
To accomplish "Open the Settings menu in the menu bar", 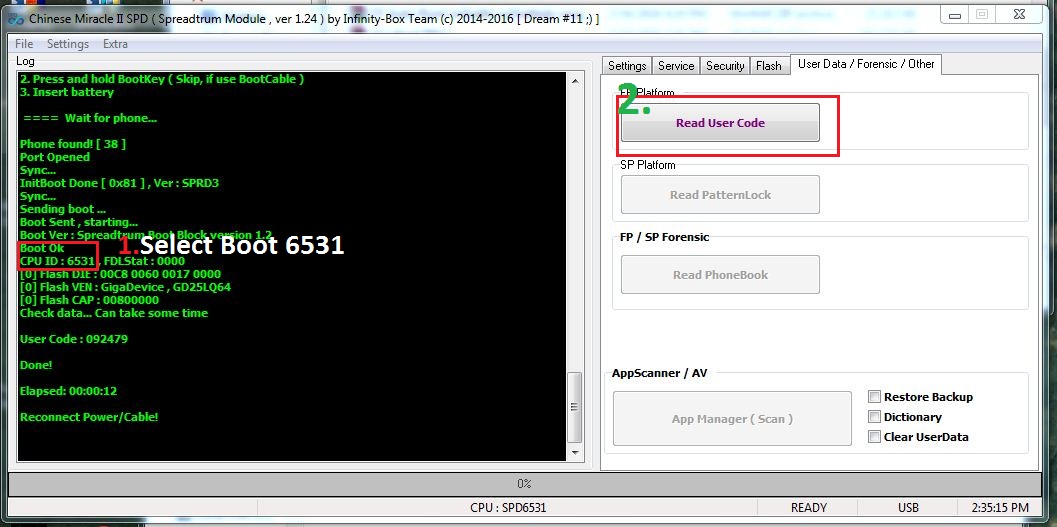I will point(67,44).
